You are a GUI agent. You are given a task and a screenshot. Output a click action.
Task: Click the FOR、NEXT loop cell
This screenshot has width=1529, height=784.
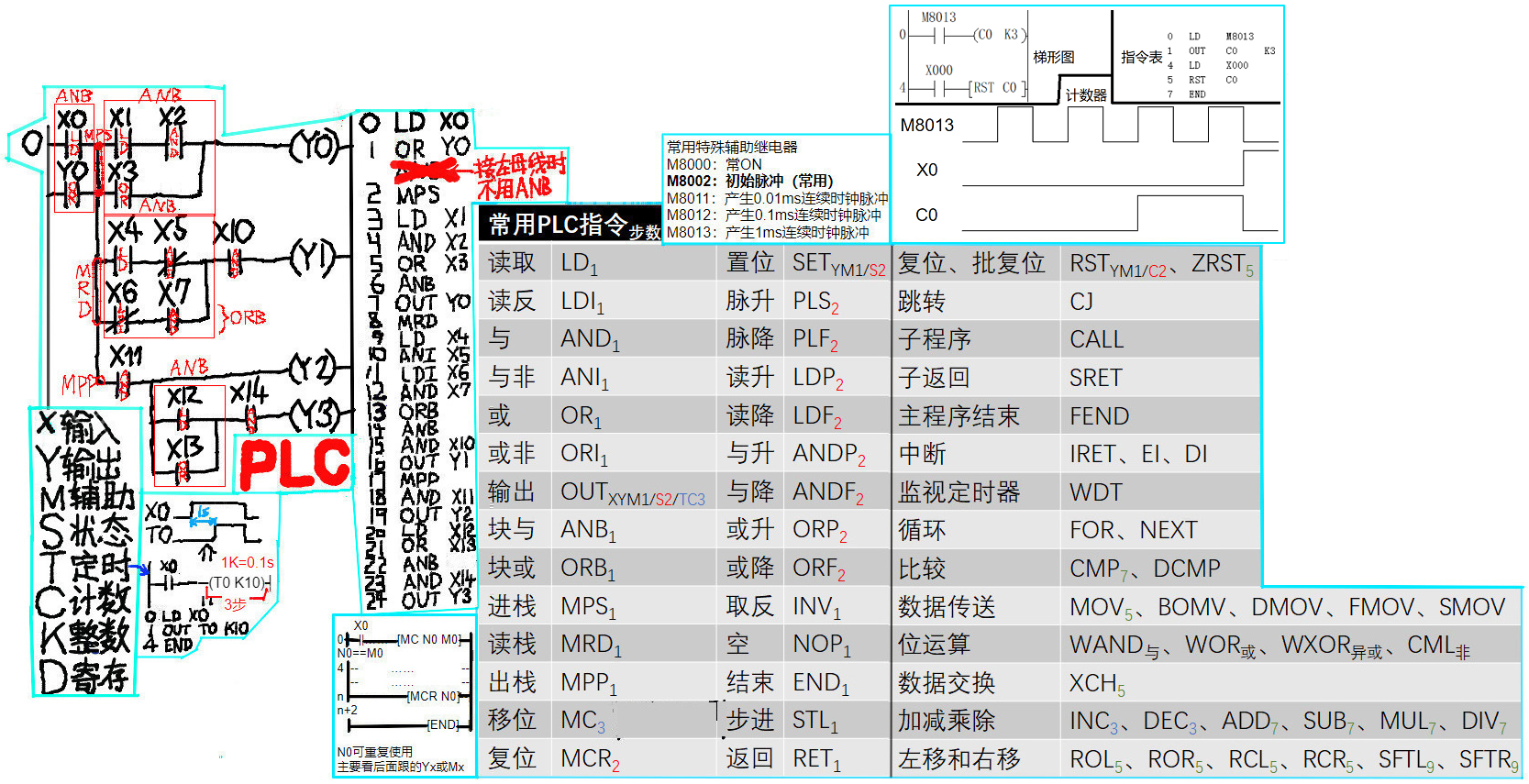(1160, 530)
